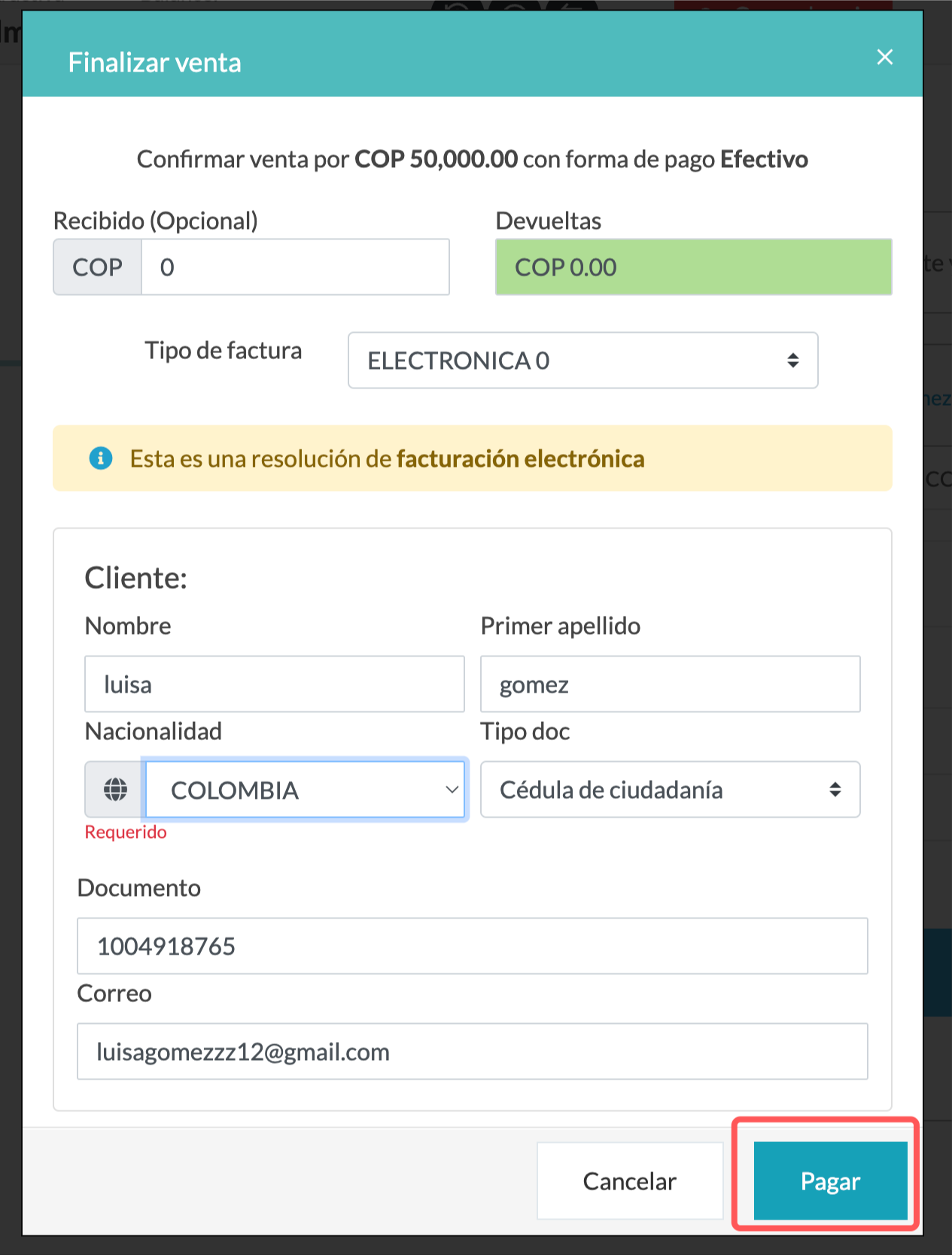The image size is (952, 1255).
Task: Click the arrows on Tipo doc selector
Action: [x=835, y=789]
